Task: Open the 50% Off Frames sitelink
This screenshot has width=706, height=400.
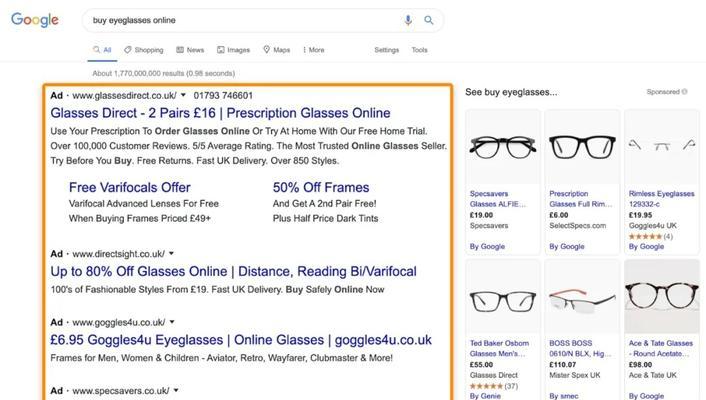Action: (x=321, y=187)
